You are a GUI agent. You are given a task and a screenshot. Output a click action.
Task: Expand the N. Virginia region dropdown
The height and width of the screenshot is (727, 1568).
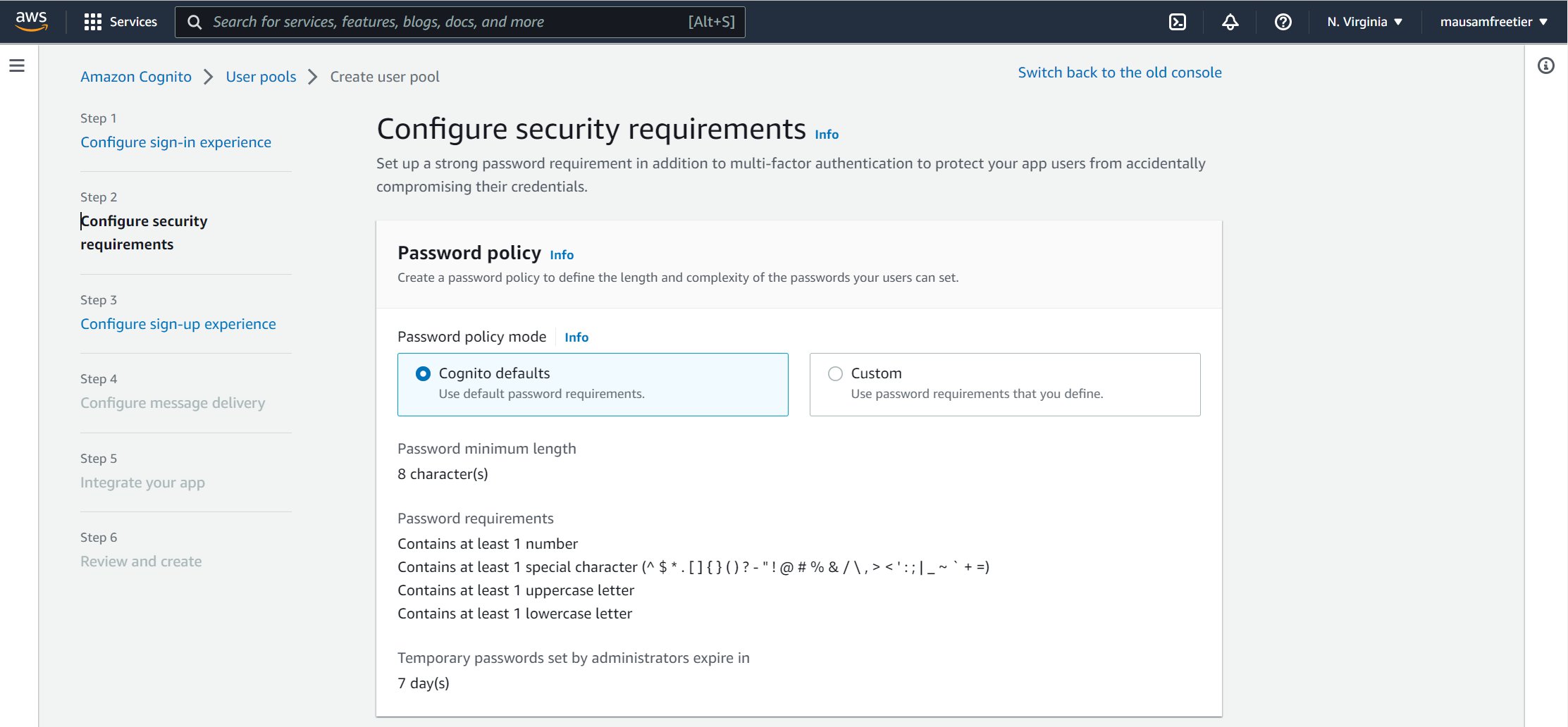[x=1364, y=22]
